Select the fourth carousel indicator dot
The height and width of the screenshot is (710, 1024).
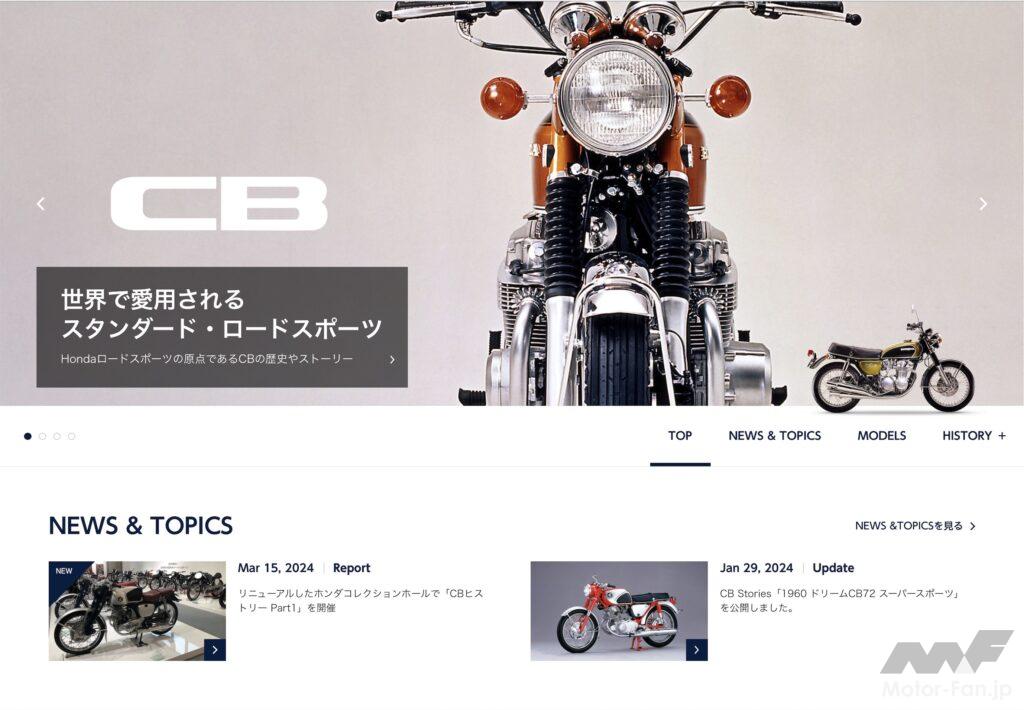(x=72, y=436)
